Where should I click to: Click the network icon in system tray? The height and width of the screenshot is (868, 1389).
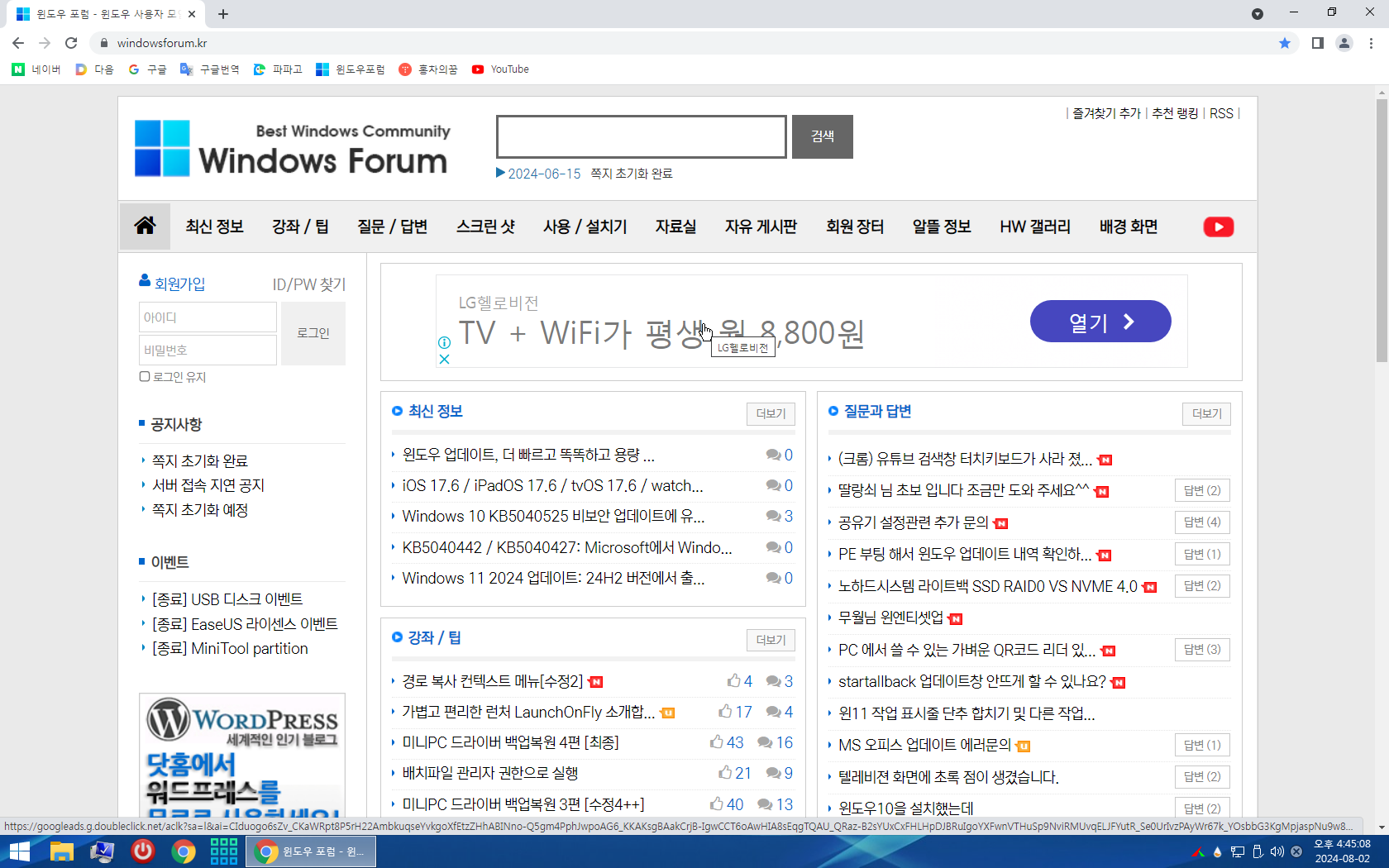tap(1238, 851)
